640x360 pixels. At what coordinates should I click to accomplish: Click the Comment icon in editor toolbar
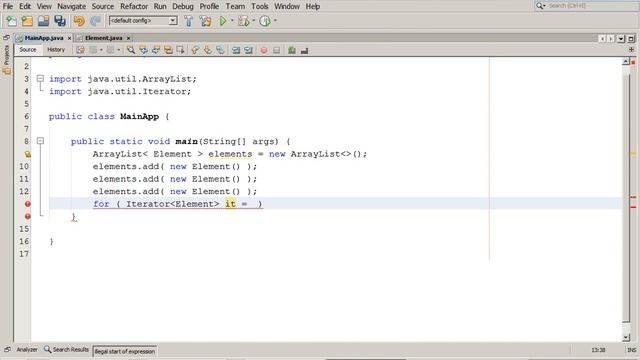[291, 50]
